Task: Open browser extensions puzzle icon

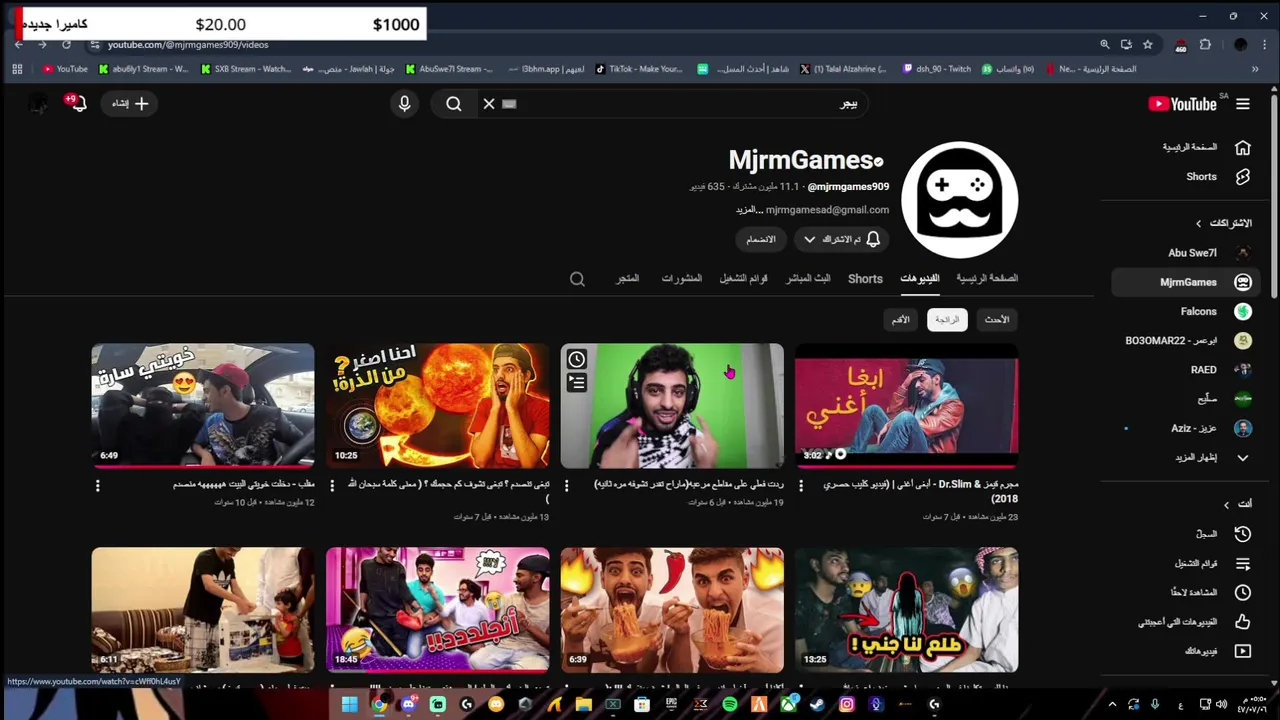Action: [1205, 44]
